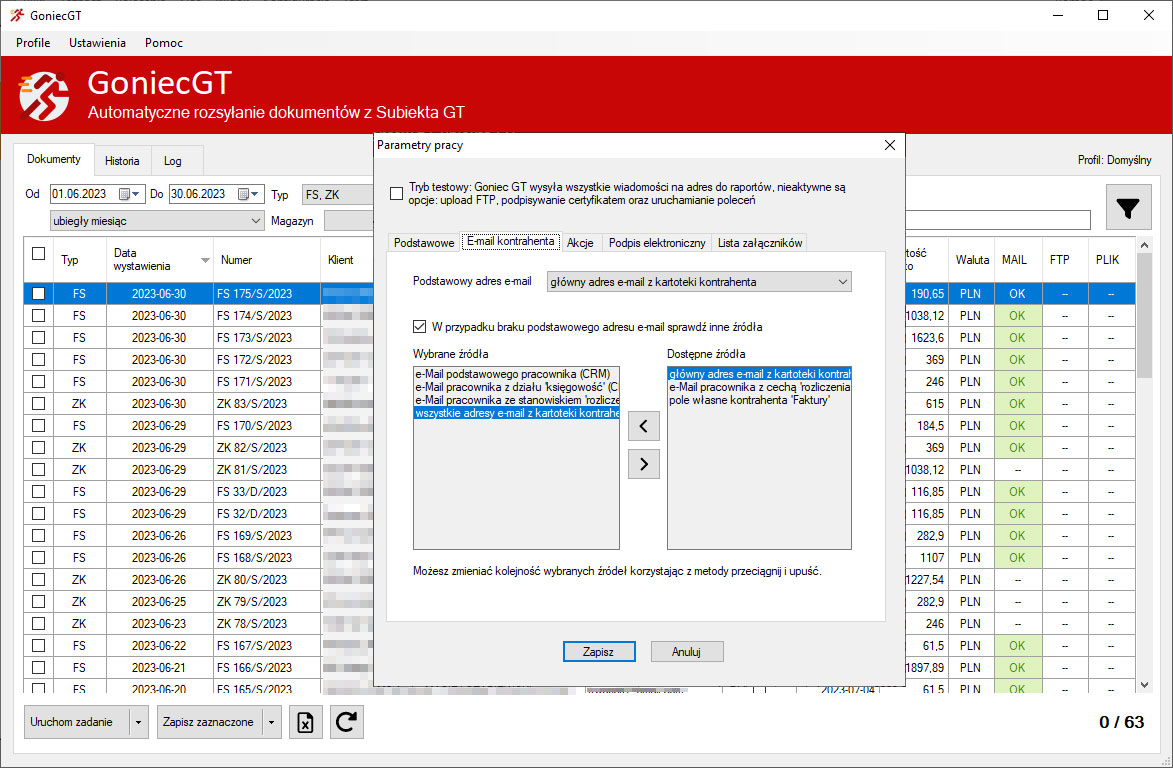Open the Podstawowy adres e-mail dropdown
The height and width of the screenshot is (768, 1173).
699,282
